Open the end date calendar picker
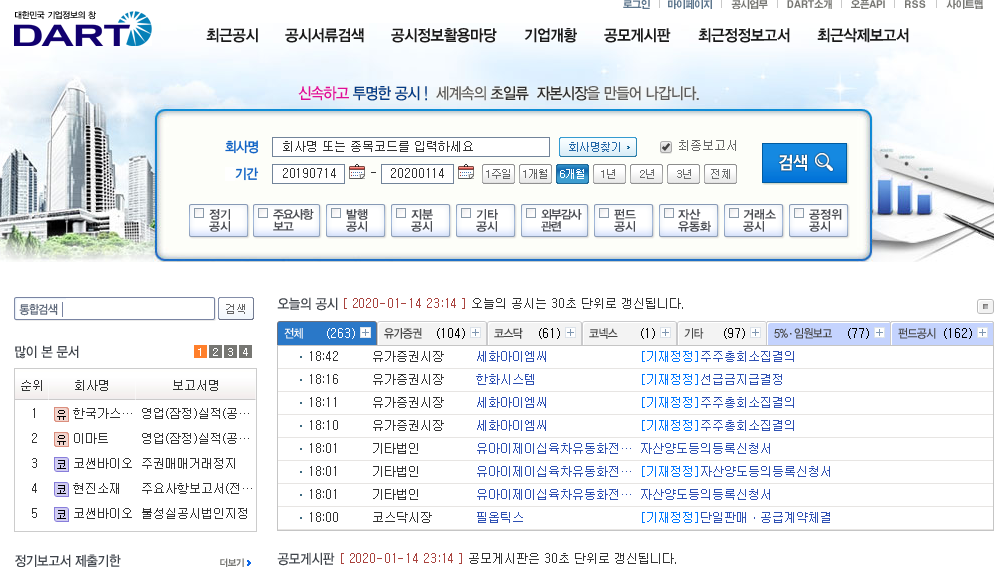The image size is (994, 572). tap(466, 172)
